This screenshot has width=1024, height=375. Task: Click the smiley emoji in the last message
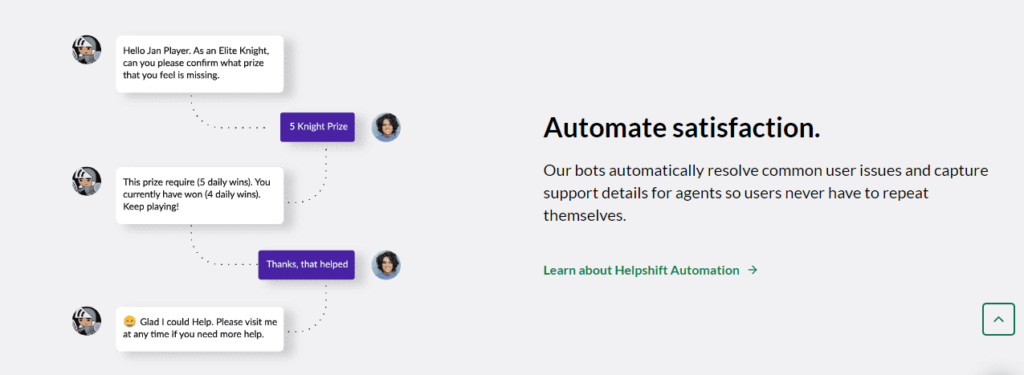point(129,321)
